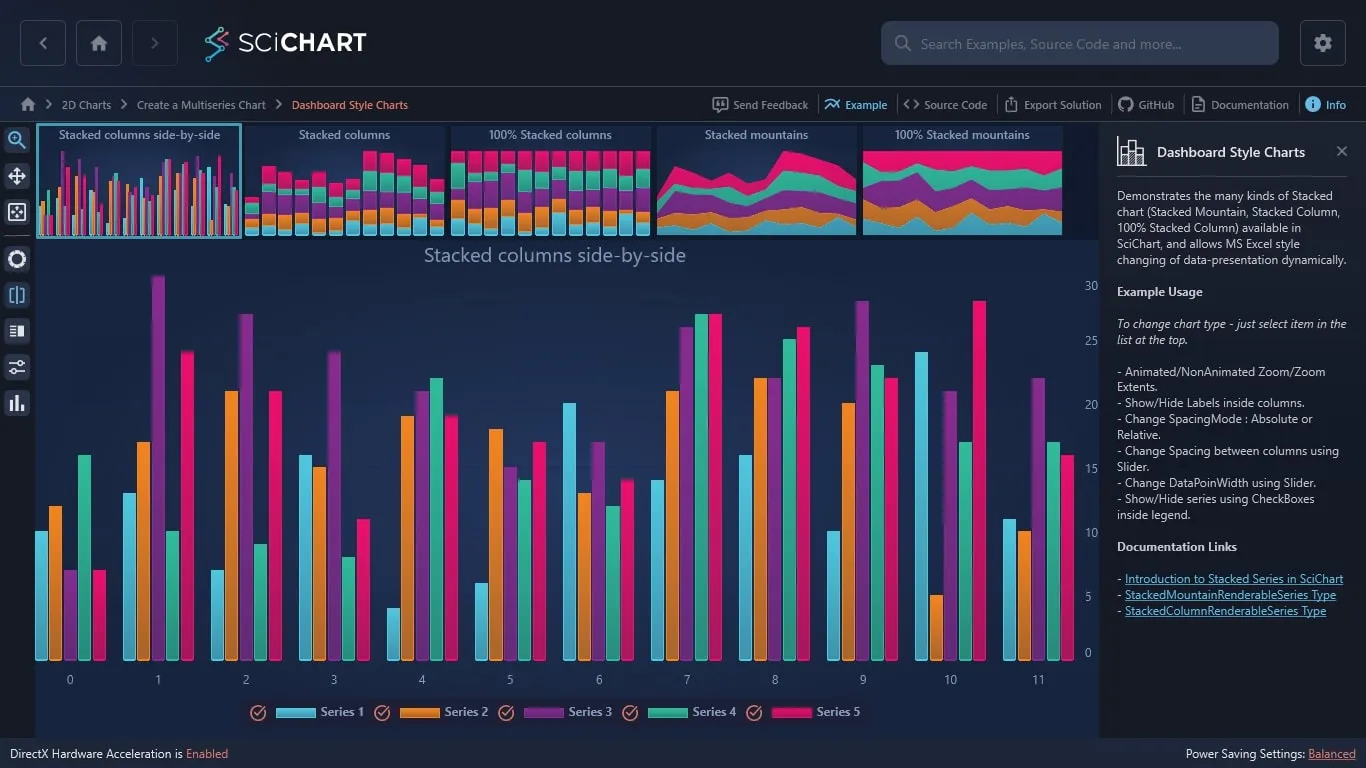Expand the chevron after the breadcrumb home icon

pos(49,104)
